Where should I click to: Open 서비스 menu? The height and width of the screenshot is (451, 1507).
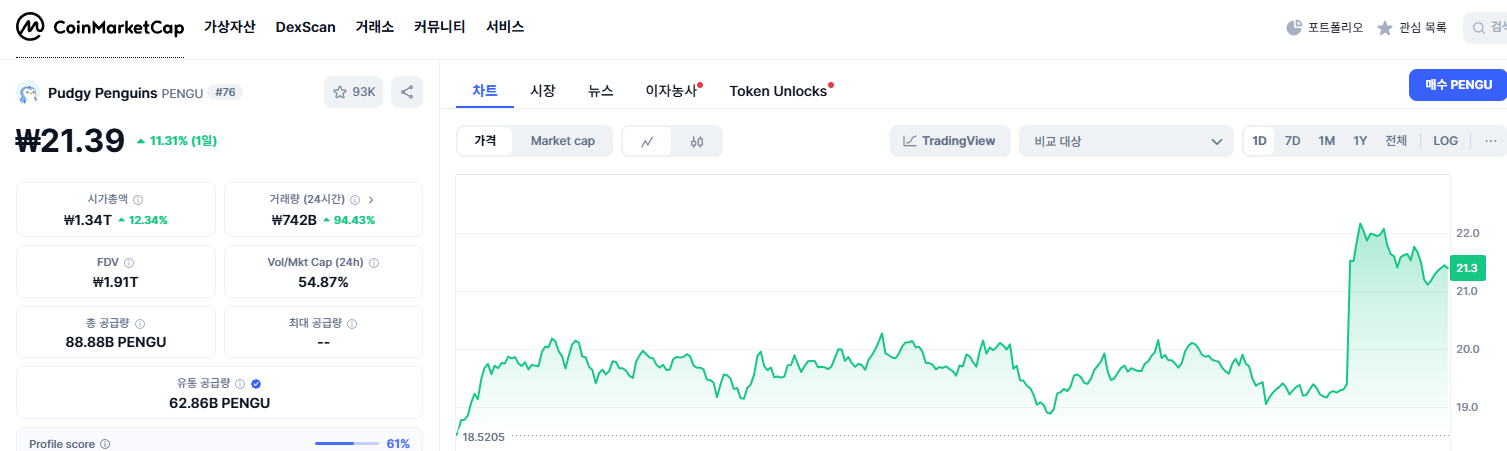tap(505, 28)
